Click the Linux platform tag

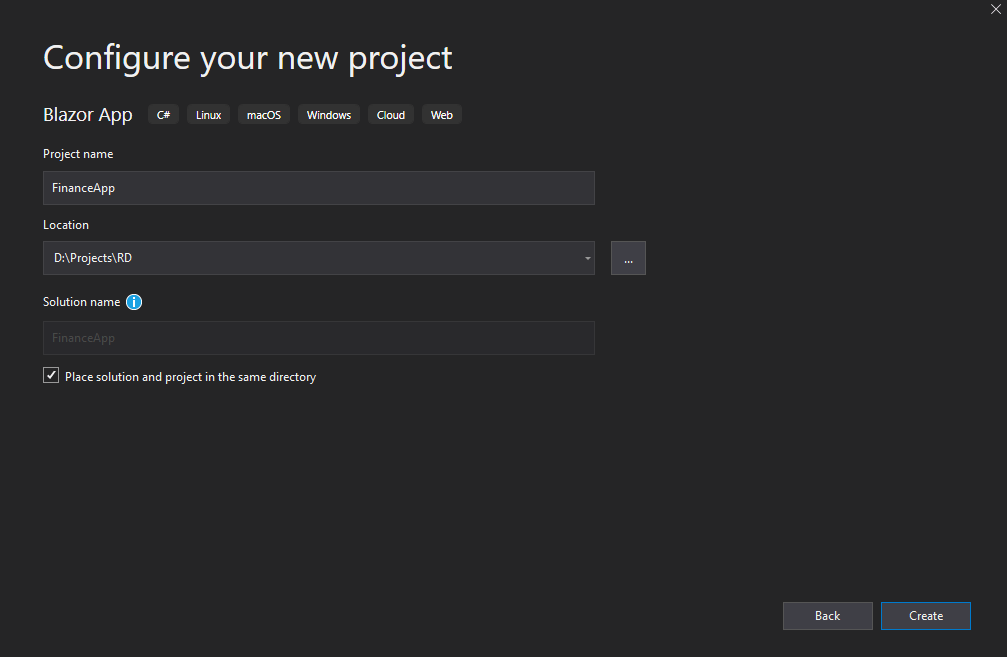click(x=209, y=115)
